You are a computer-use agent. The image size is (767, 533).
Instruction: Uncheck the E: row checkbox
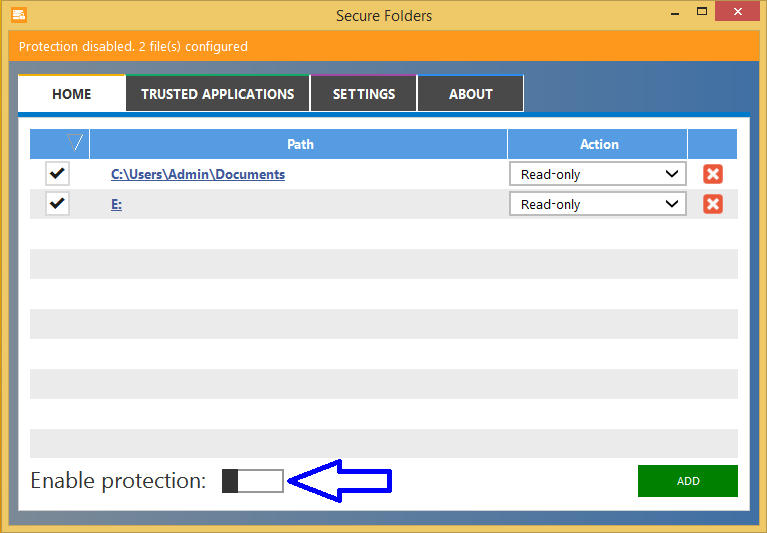57,203
